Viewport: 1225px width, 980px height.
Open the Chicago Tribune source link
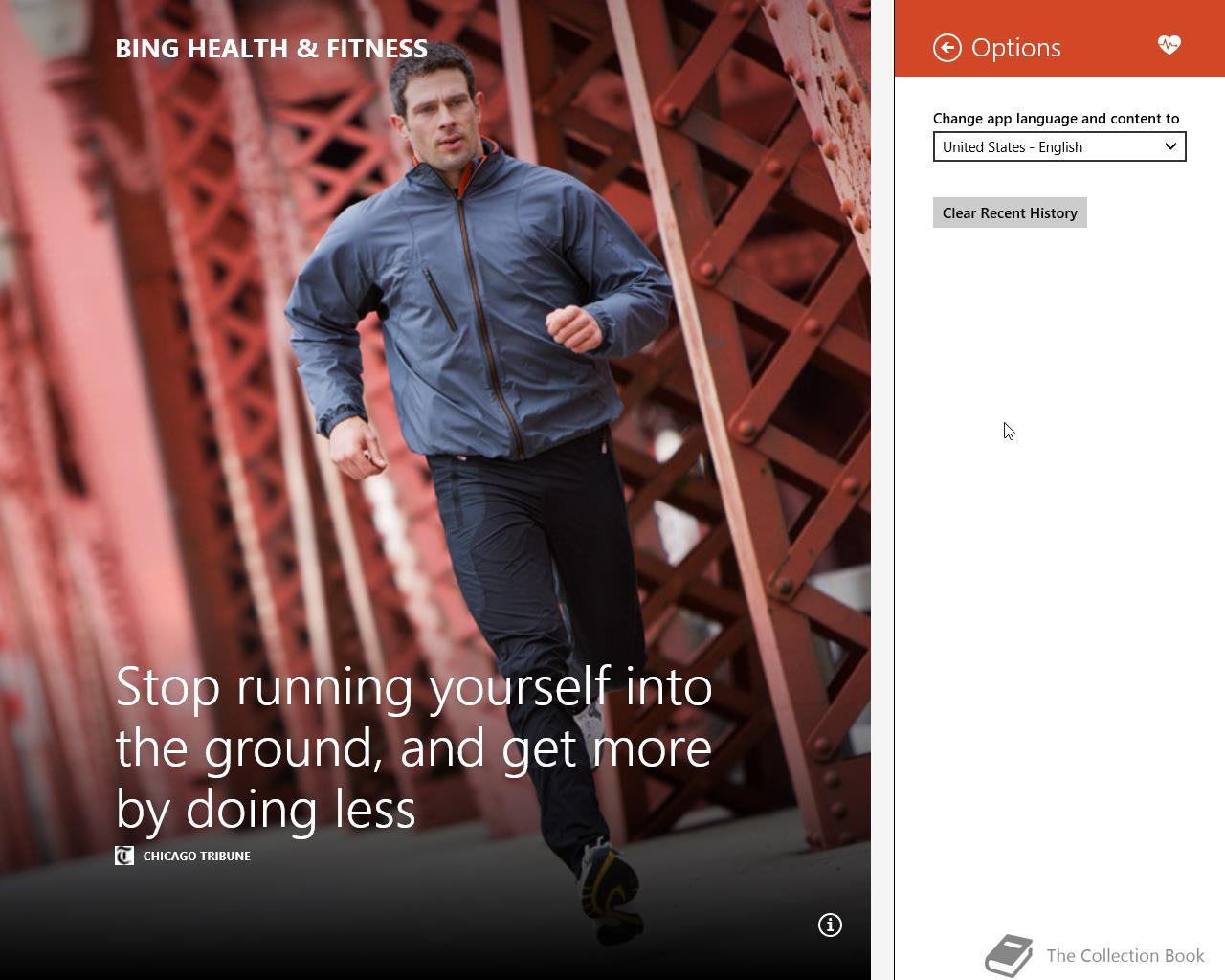(x=196, y=856)
